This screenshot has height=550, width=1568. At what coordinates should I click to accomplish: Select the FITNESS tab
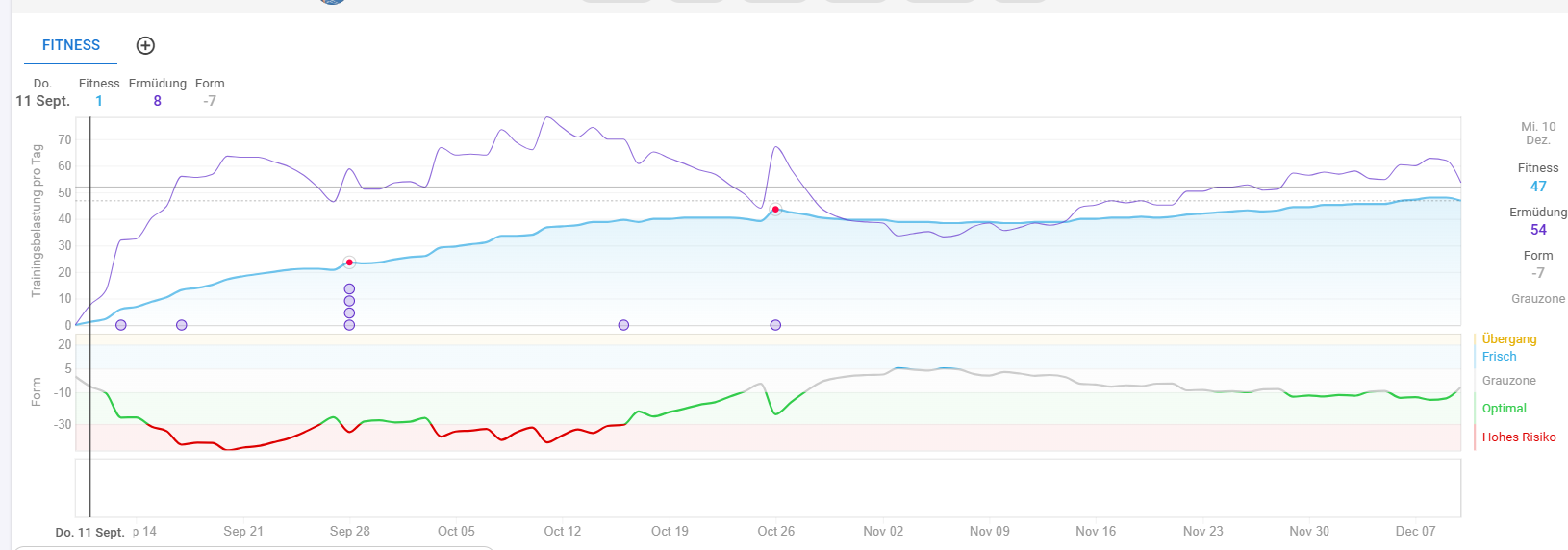71,45
